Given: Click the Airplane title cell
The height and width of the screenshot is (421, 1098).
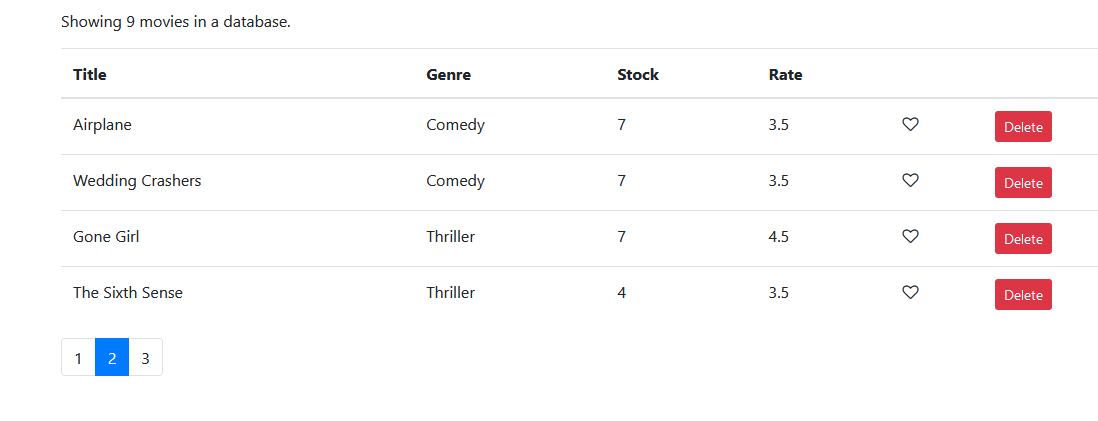Looking at the screenshot, I should pyautogui.click(x=102, y=125).
